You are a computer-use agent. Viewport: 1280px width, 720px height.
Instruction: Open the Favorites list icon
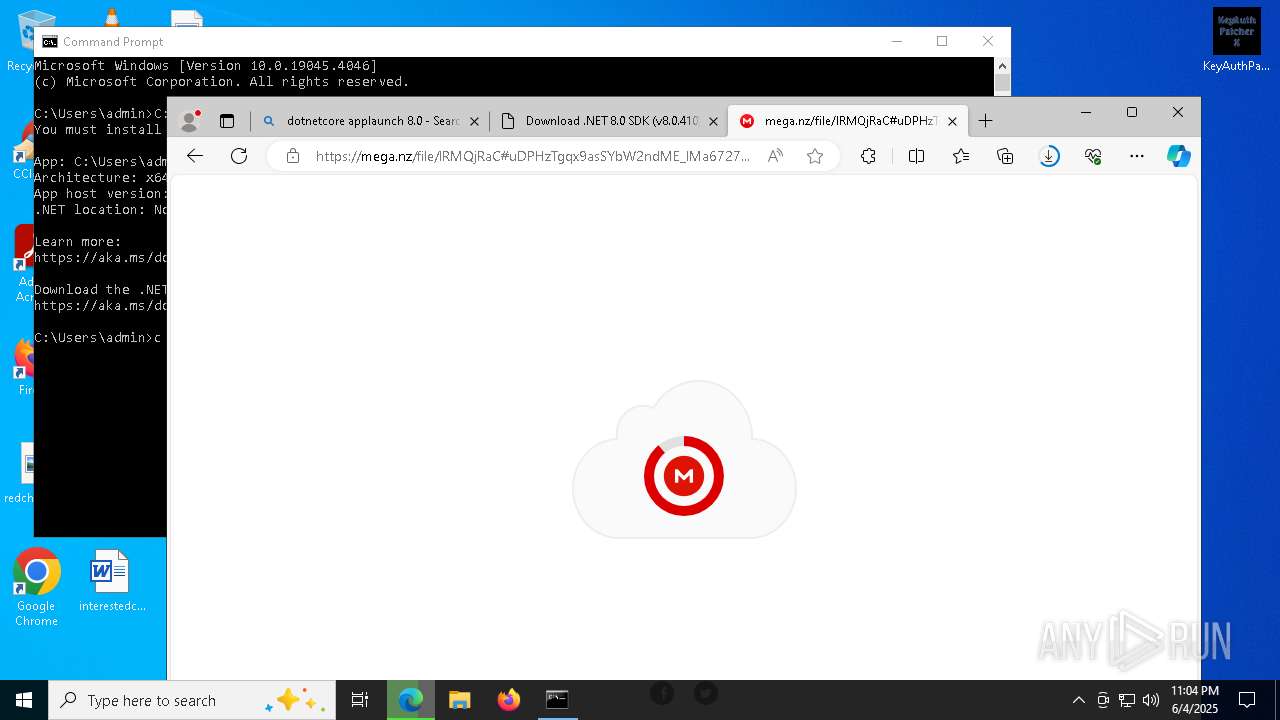(961, 156)
